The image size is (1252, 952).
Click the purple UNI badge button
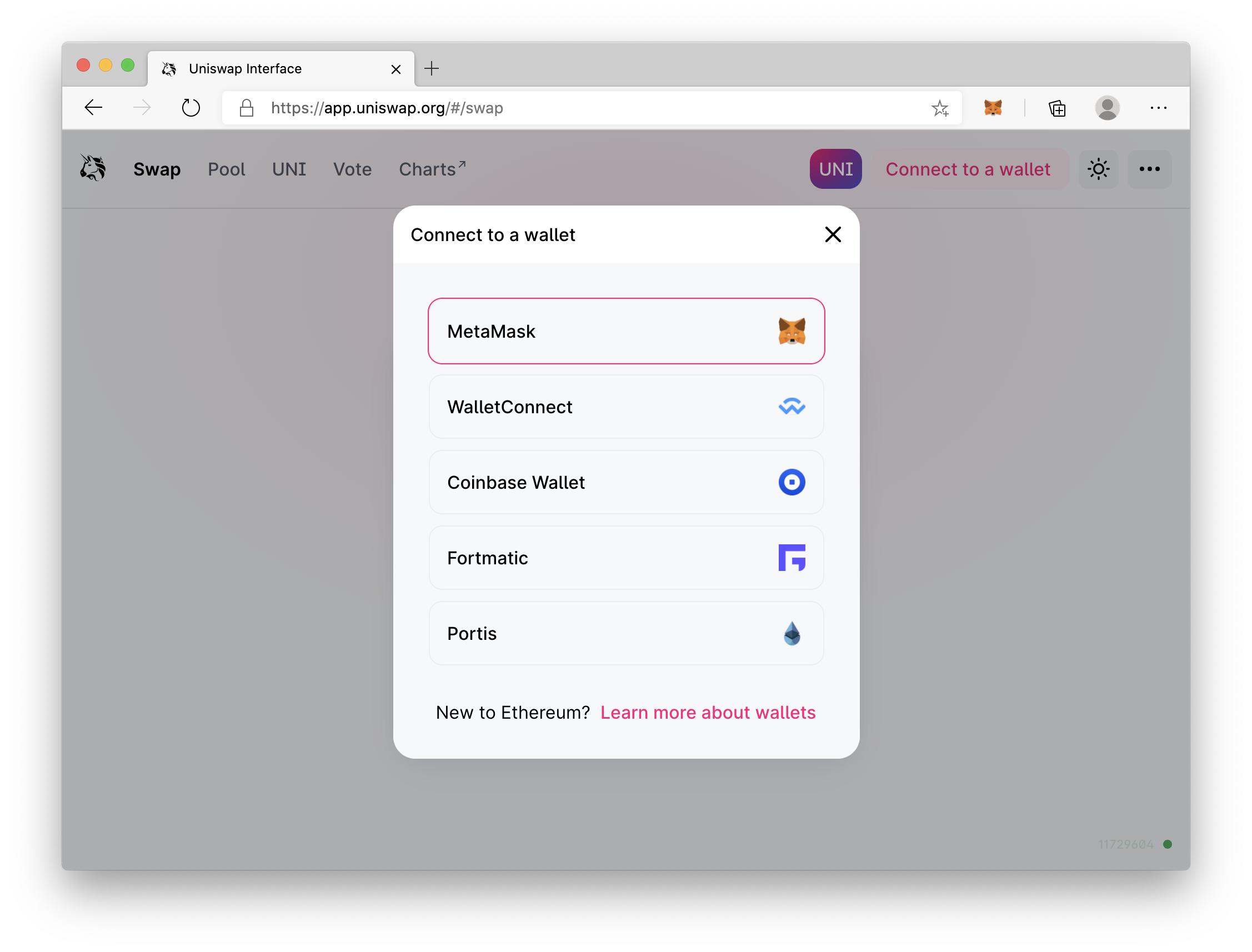(x=835, y=169)
